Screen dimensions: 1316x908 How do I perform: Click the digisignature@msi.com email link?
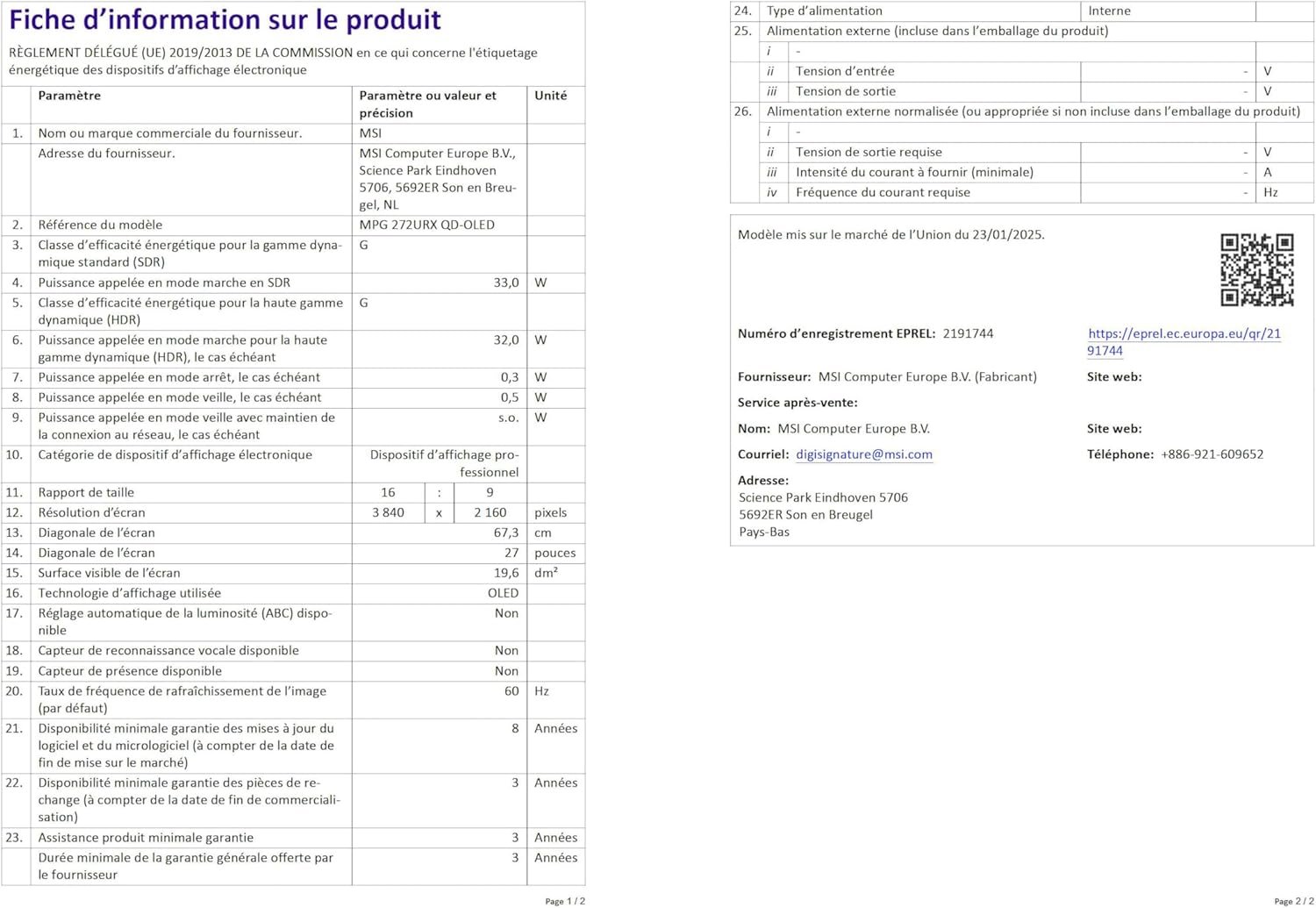[863, 454]
